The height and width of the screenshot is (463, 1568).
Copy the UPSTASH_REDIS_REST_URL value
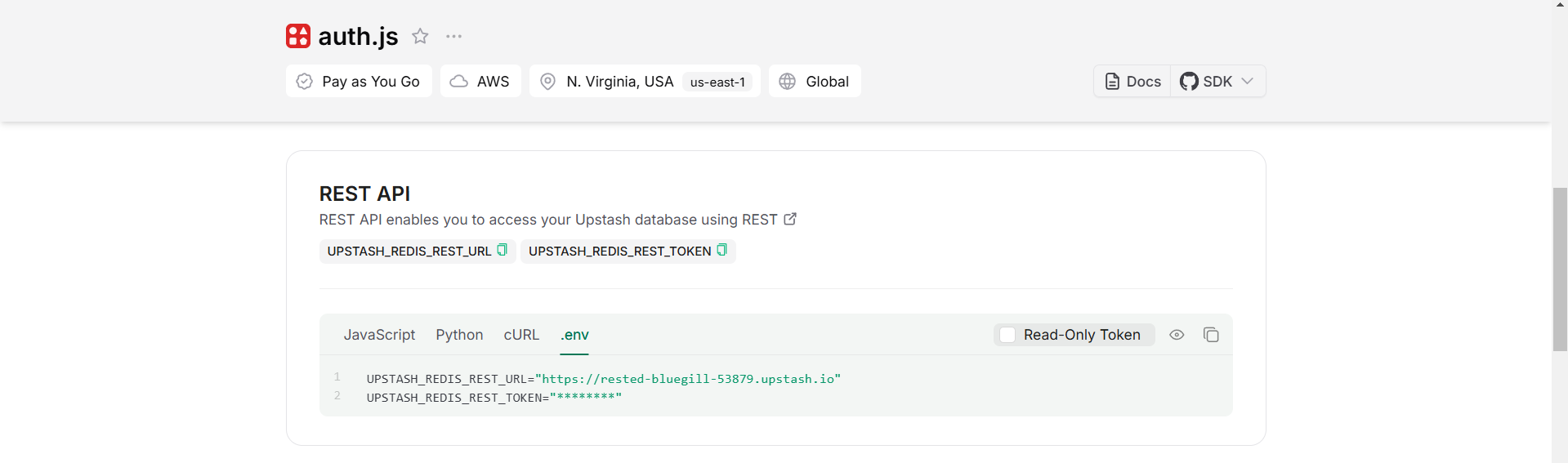tap(503, 250)
